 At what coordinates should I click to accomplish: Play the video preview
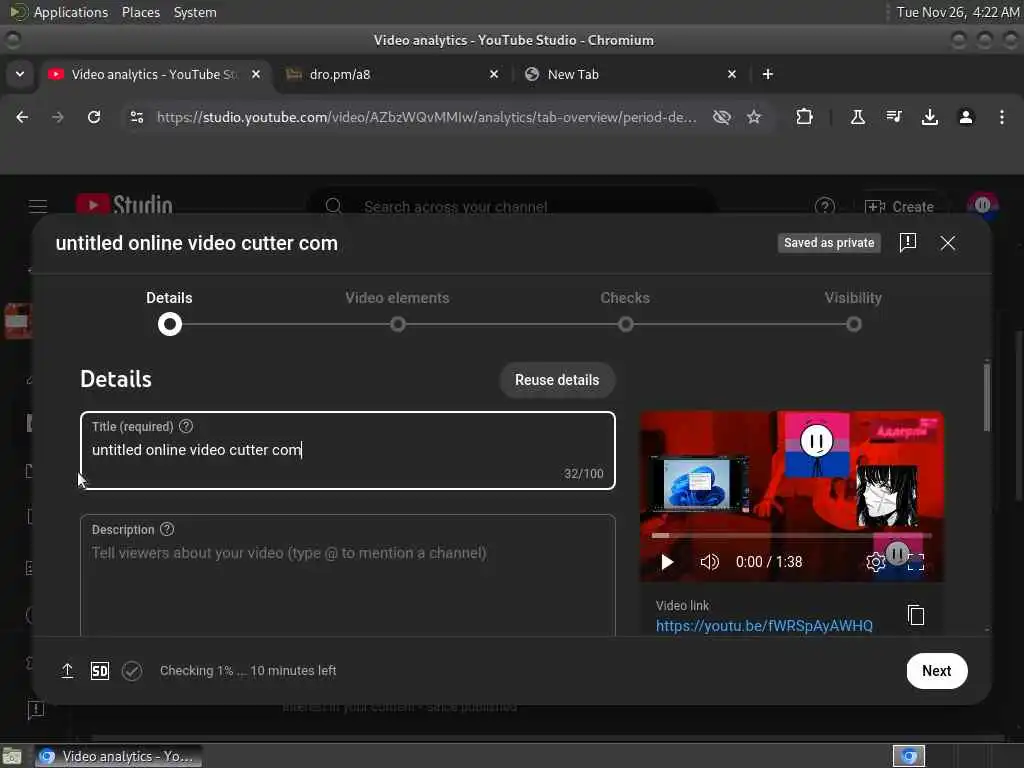[667, 562]
